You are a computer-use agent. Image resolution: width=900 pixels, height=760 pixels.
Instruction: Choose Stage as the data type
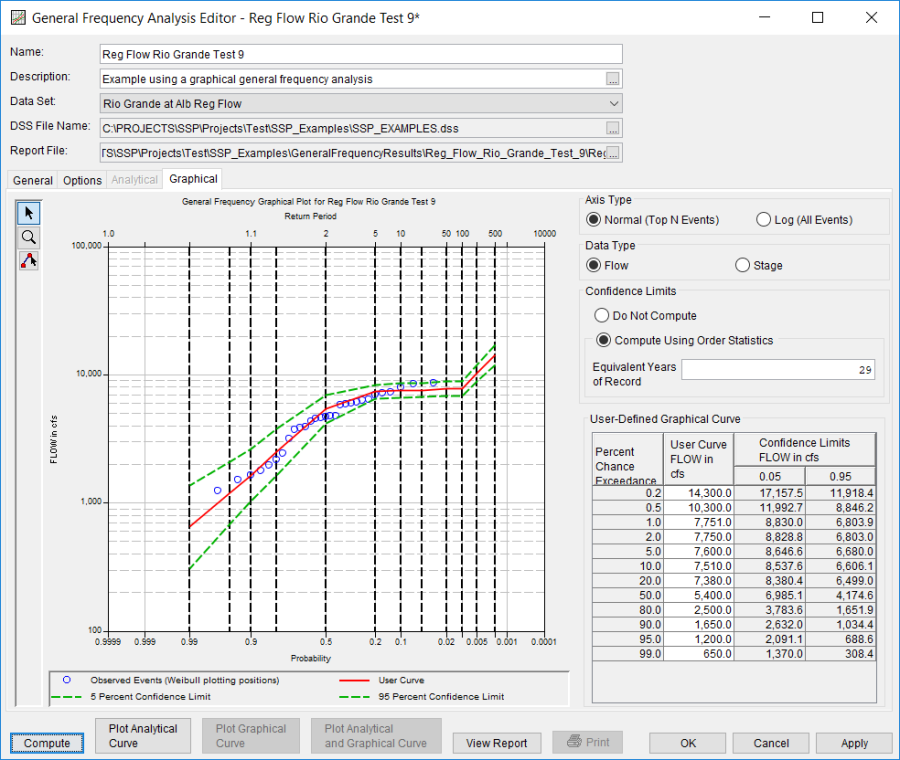pos(742,265)
